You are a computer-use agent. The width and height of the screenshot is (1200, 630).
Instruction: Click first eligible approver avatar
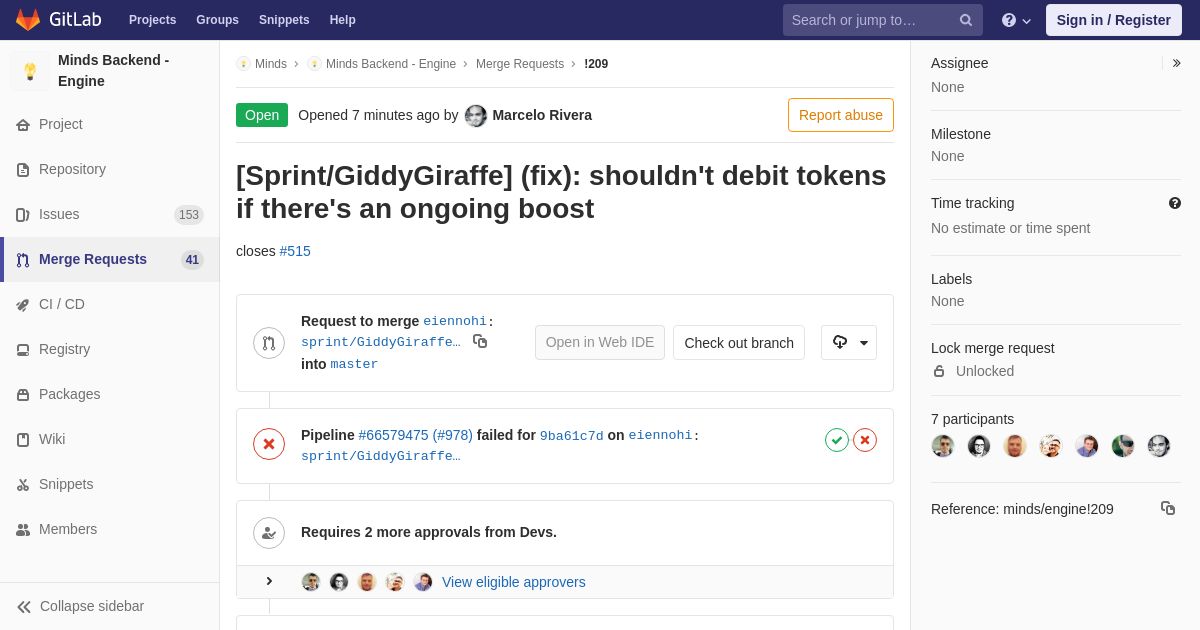point(311,582)
